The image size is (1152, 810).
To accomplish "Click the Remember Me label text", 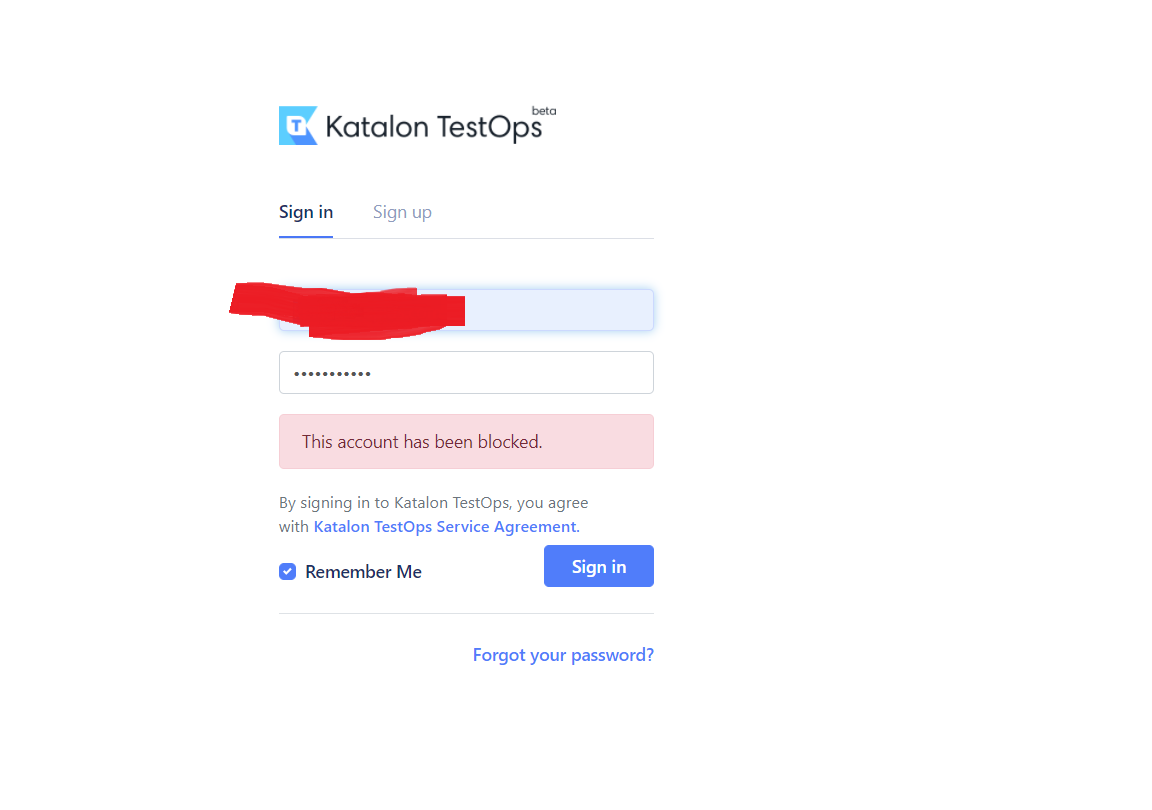I will click(363, 572).
